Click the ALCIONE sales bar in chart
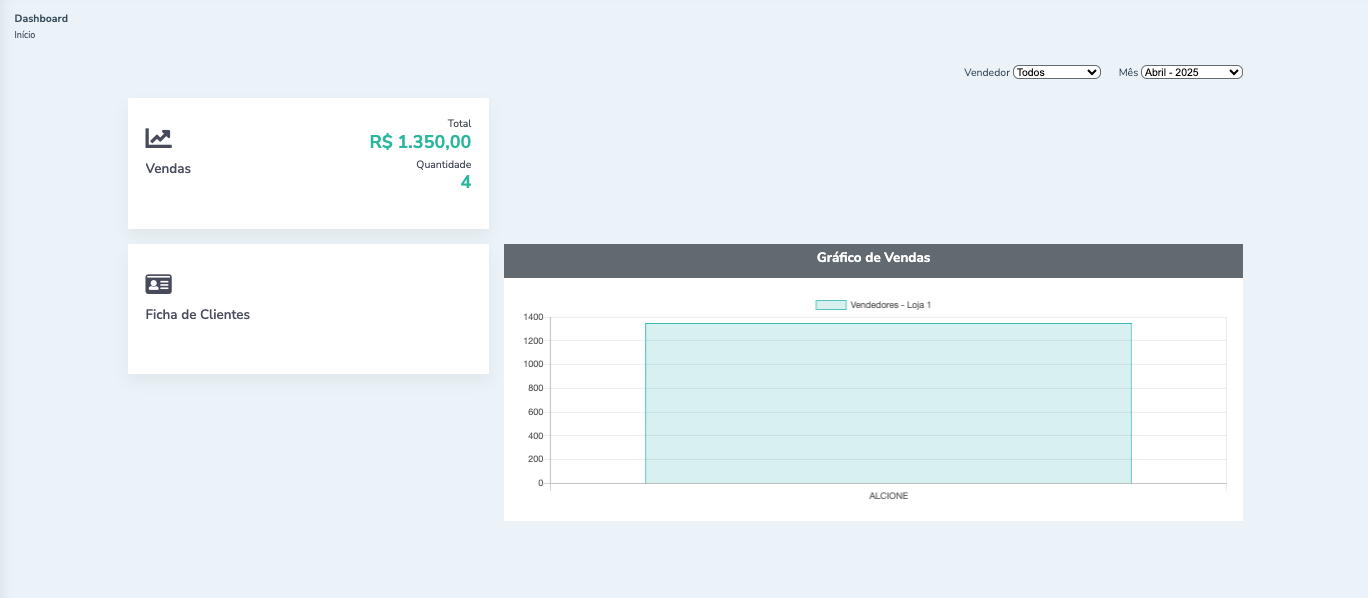 coord(888,403)
